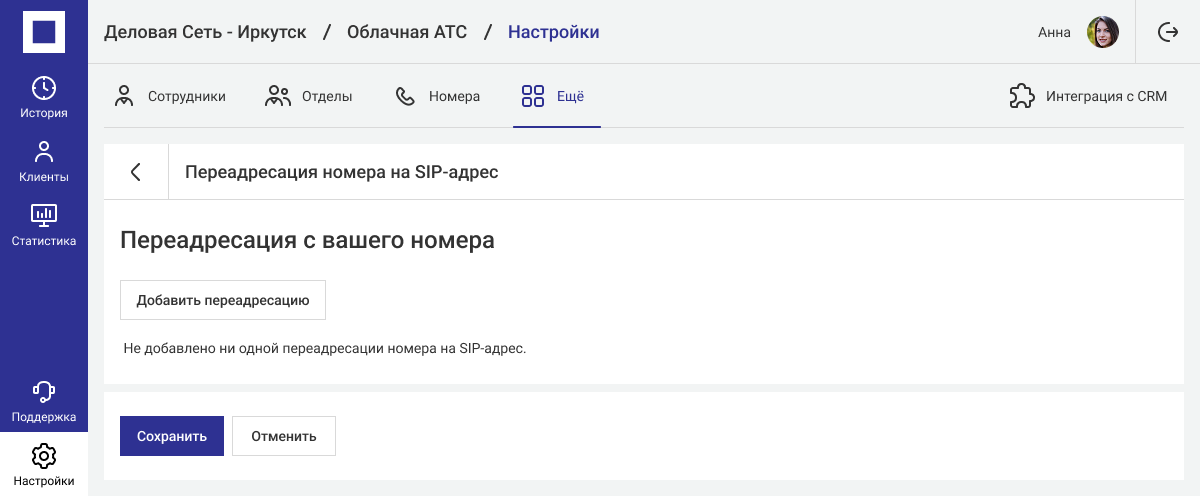Click the Настройки breadcrumb in the header
1200x496 pixels.
click(553, 32)
